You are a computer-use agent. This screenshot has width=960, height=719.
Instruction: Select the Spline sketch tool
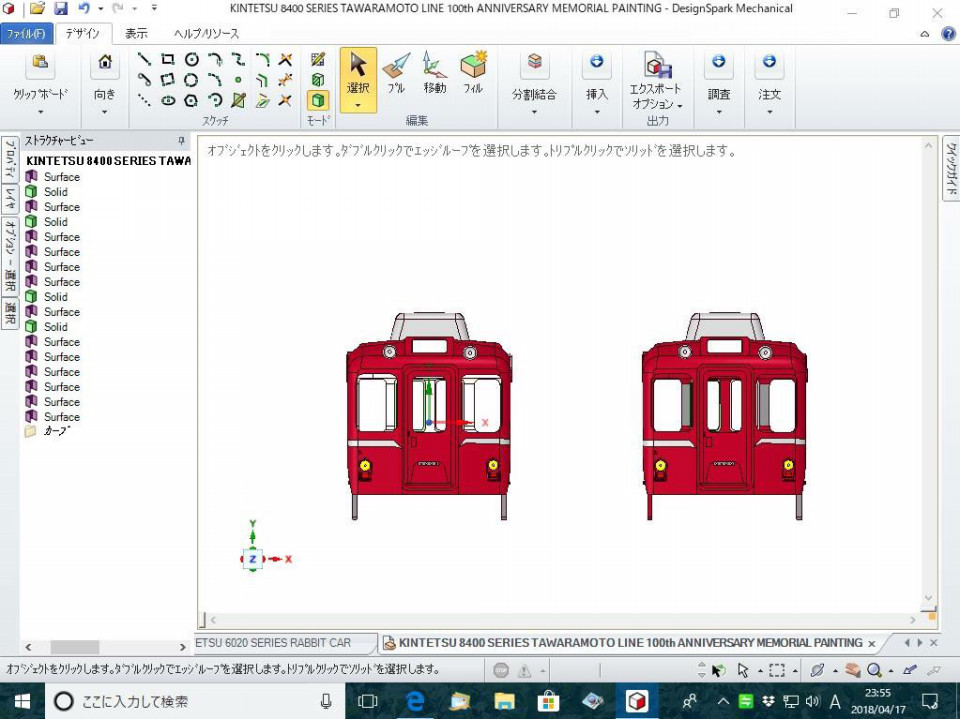click(238, 59)
